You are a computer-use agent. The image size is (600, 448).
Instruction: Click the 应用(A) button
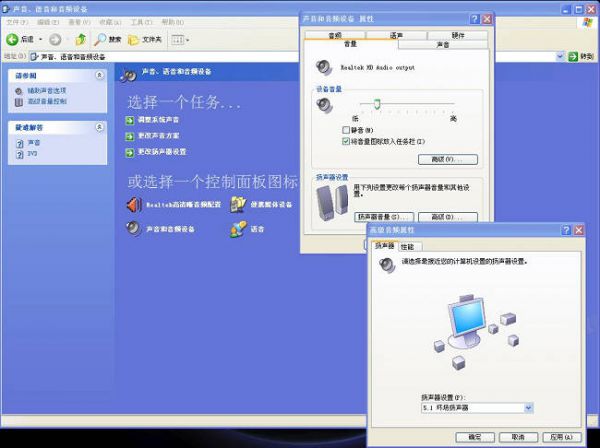(562, 437)
